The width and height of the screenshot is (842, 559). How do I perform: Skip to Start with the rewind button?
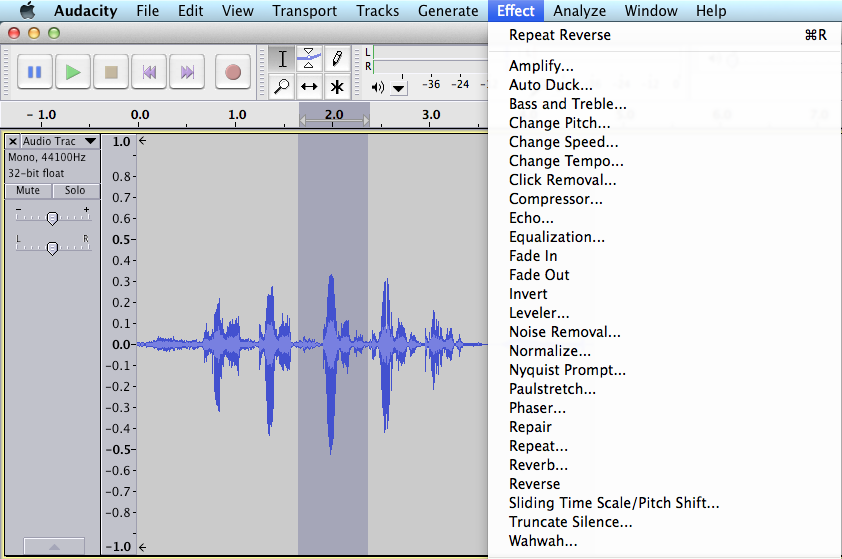click(x=149, y=71)
